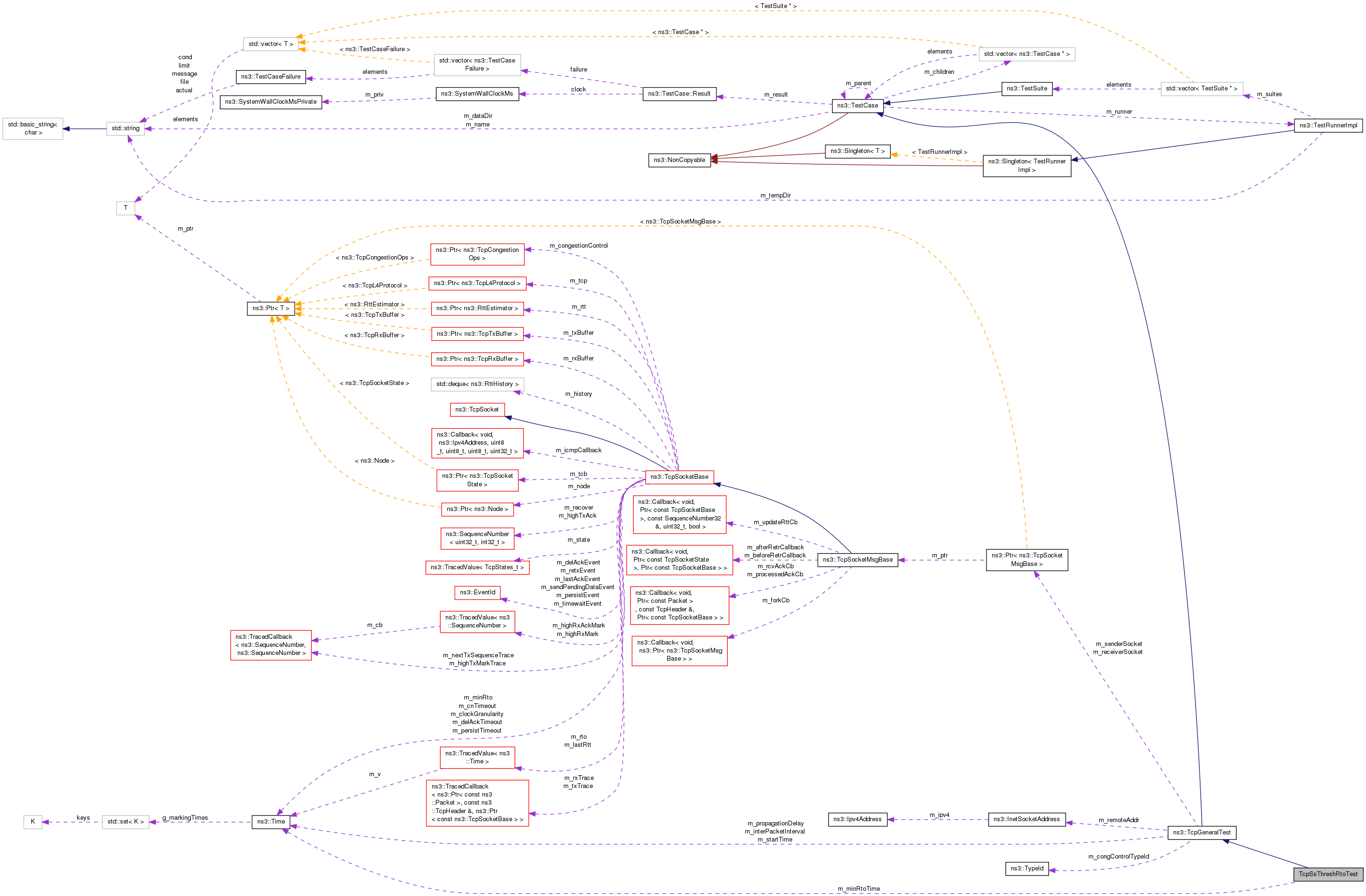Open the ns3::Ptr< ns3::TcpL4Protocol > node
This screenshot has width=1366, height=896.
[477, 283]
